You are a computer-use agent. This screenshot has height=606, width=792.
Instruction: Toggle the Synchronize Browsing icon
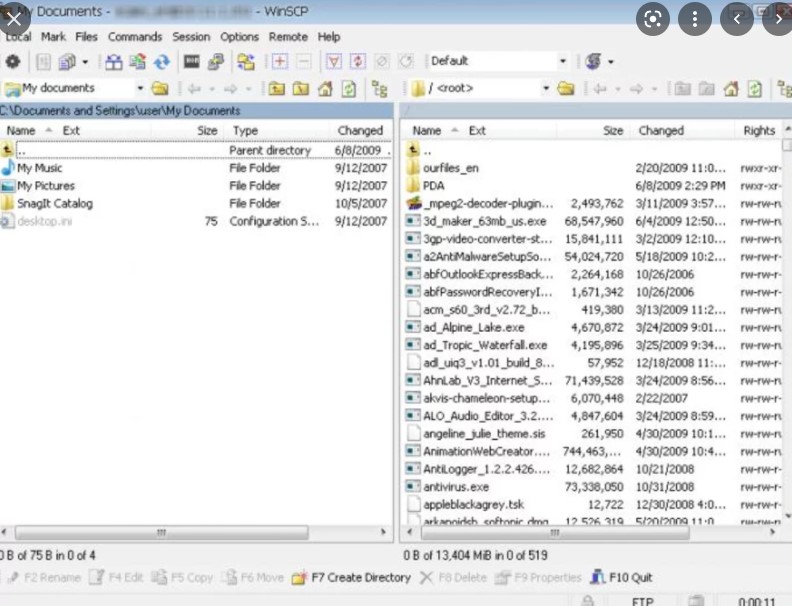(x=246, y=62)
